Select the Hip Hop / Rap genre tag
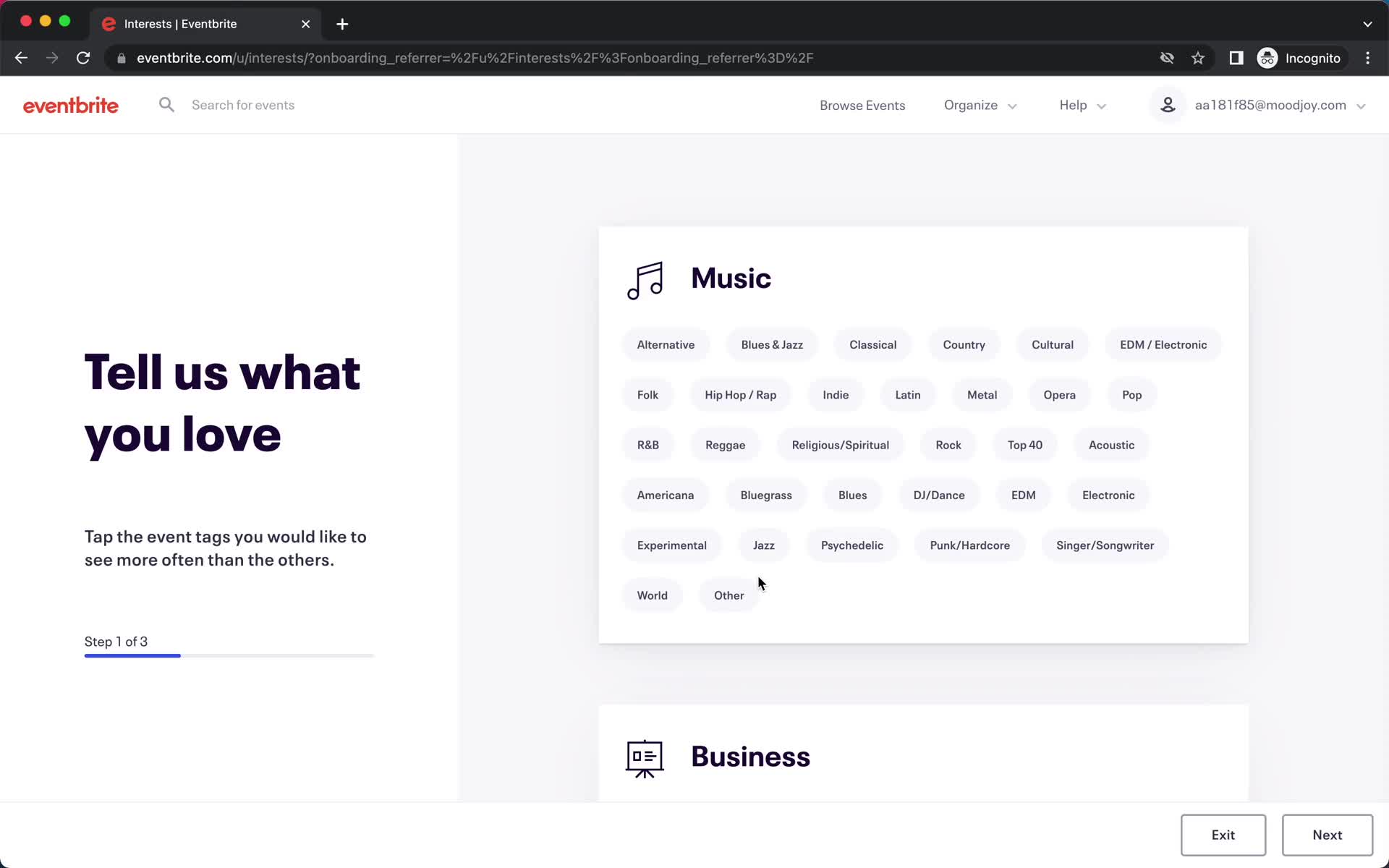This screenshot has width=1389, height=868. click(x=740, y=394)
